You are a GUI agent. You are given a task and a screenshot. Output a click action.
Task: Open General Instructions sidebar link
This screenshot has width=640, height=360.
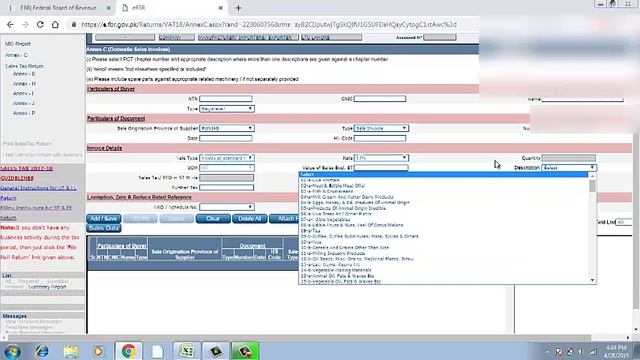[x=38, y=188]
